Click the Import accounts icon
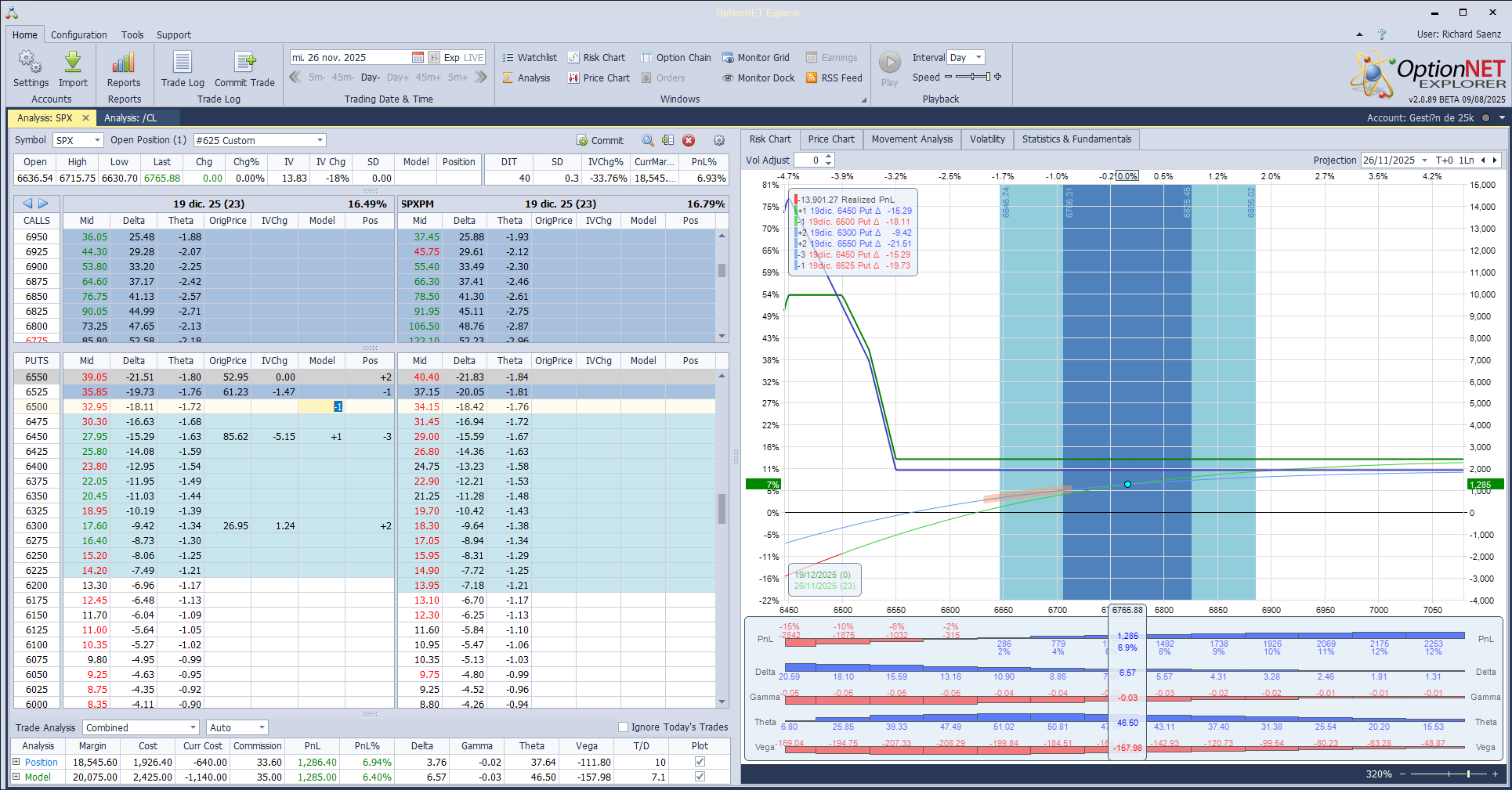Screen dimensions: 1512x790 (x=73, y=69)
